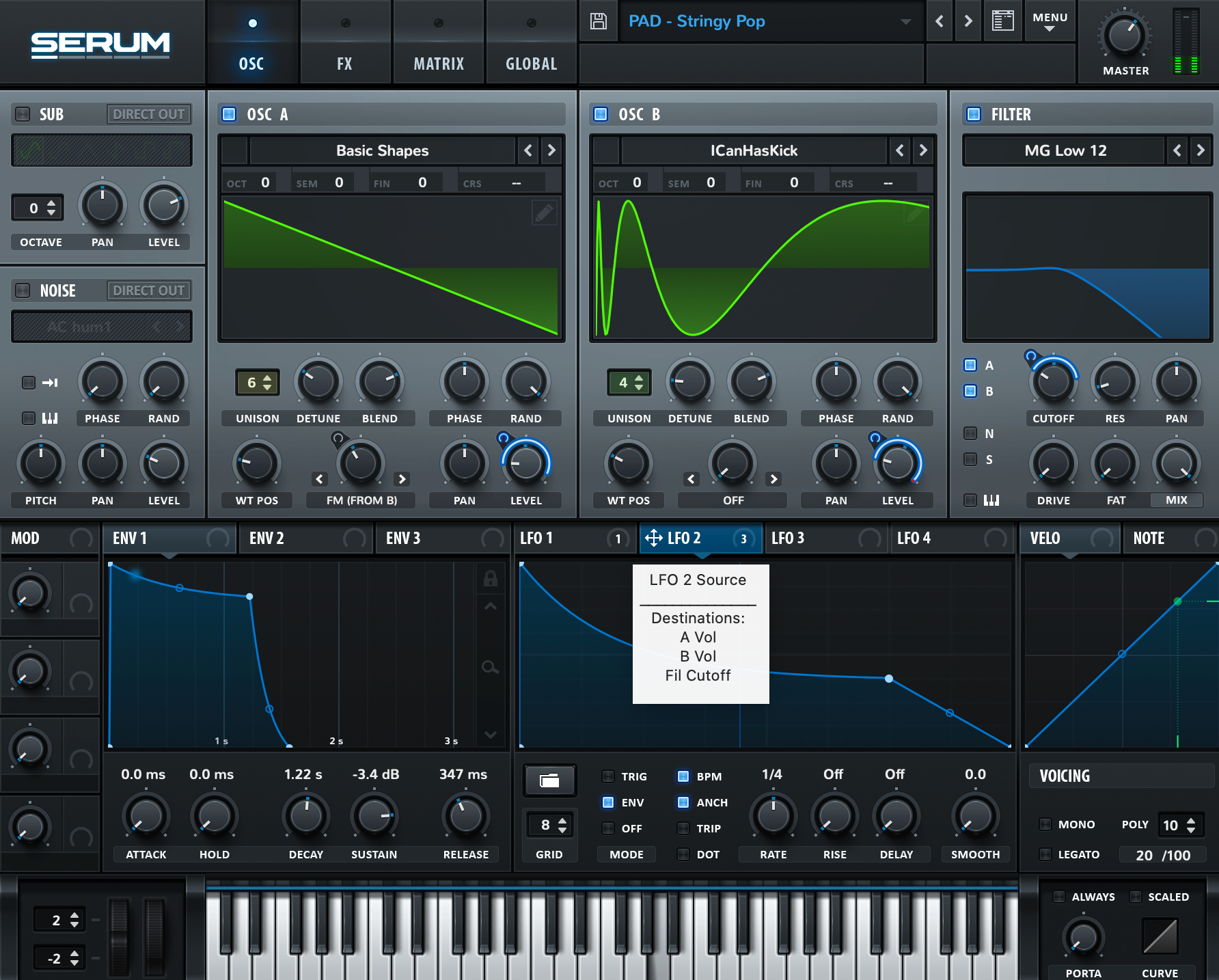This screenshot has height=980, width=1219.
Task: Open the MENU dropdown
Action: click(1050, 21)
